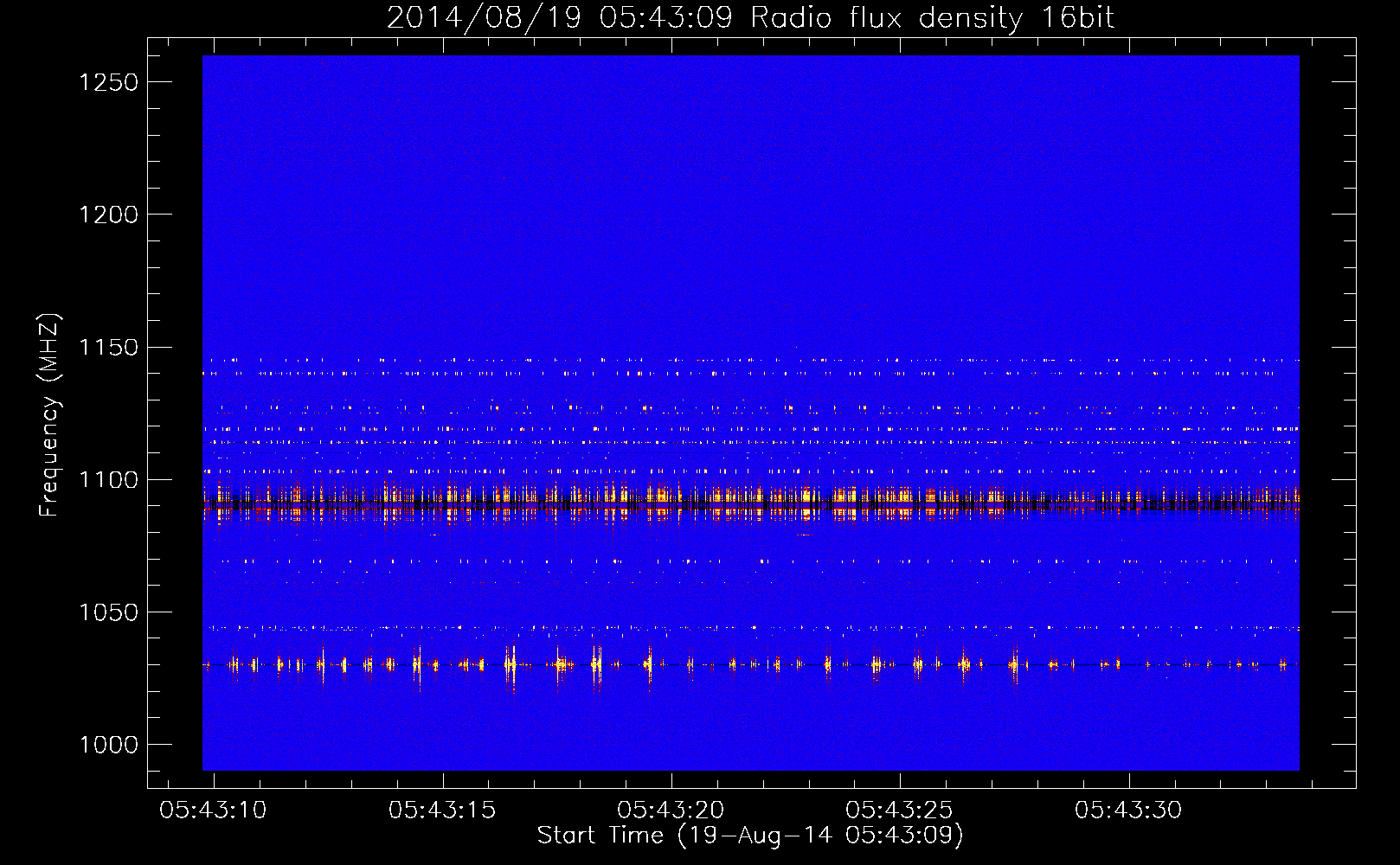Click the plot title '2014/08/19 05:43:09 Radio flux density 16bit'
Screen dimensions: 1400x865
(750, 17)
